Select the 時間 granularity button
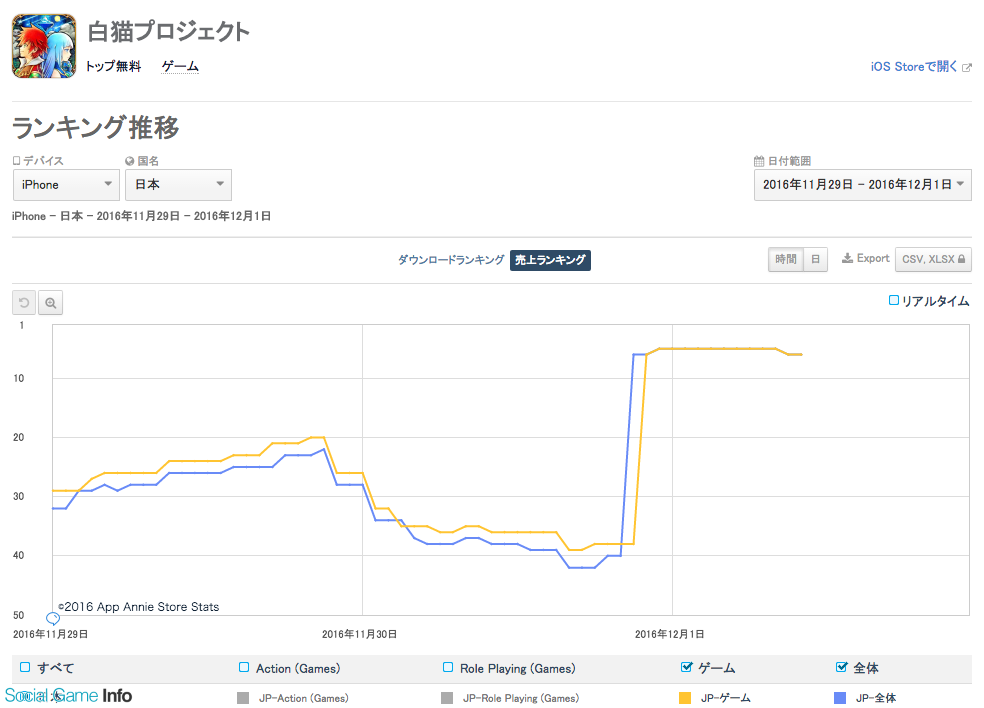 [x=786, y=259]
